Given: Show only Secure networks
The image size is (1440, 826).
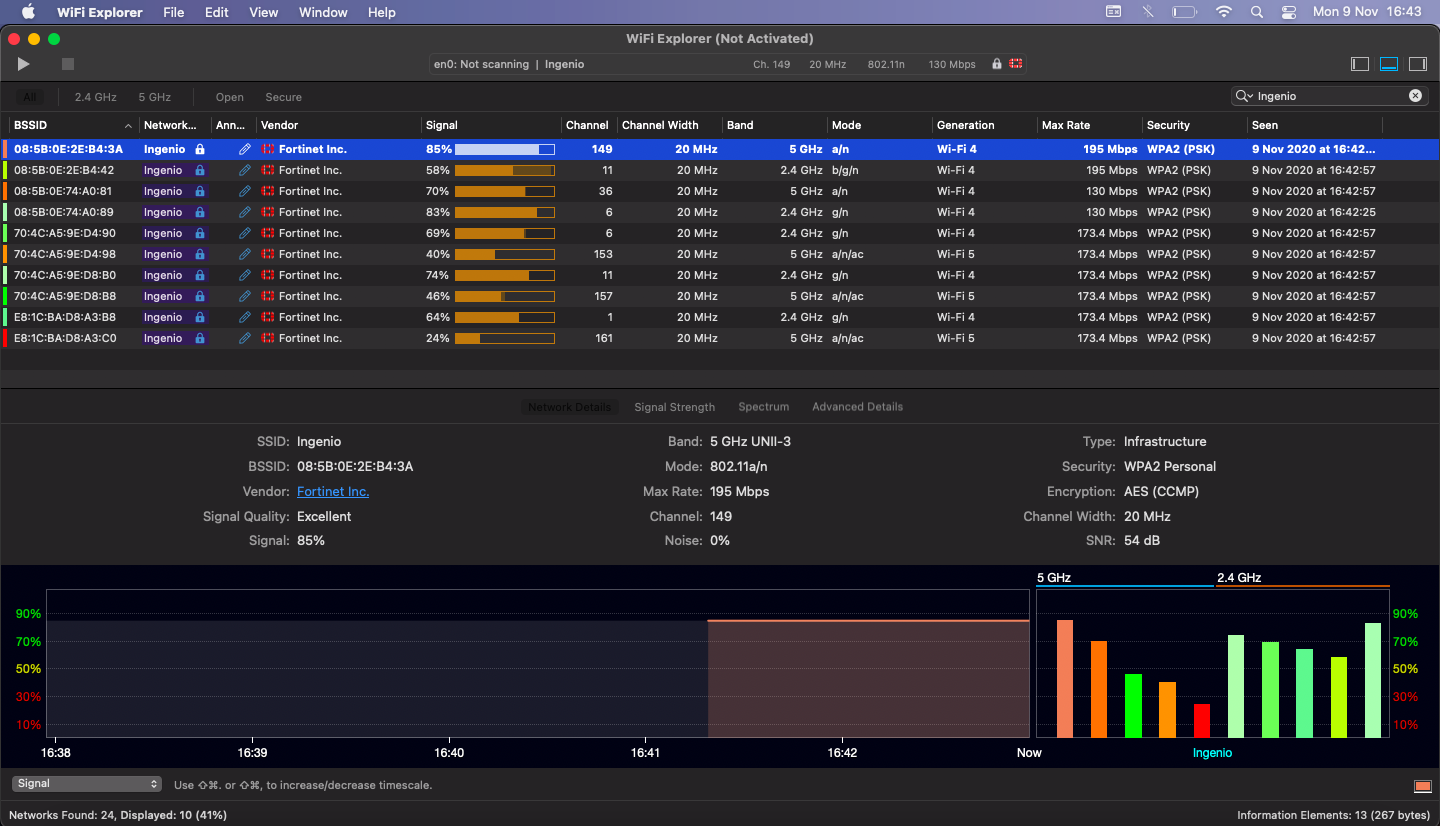Looking at the screenshot, I should [x=284, y=97].
